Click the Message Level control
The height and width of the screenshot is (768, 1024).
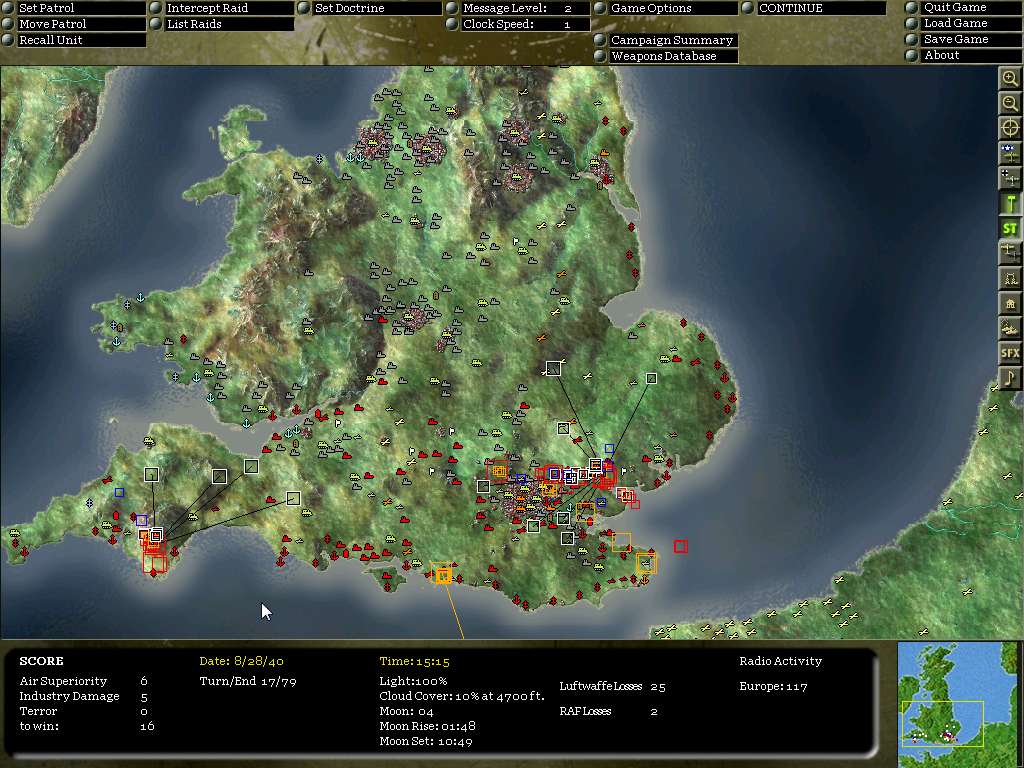[525, 8]
